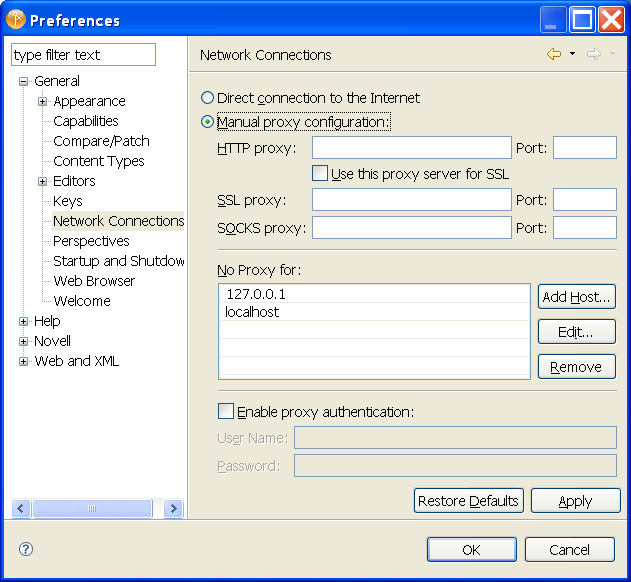Click scroll right arrow under the tree

(x=173, y=509)
